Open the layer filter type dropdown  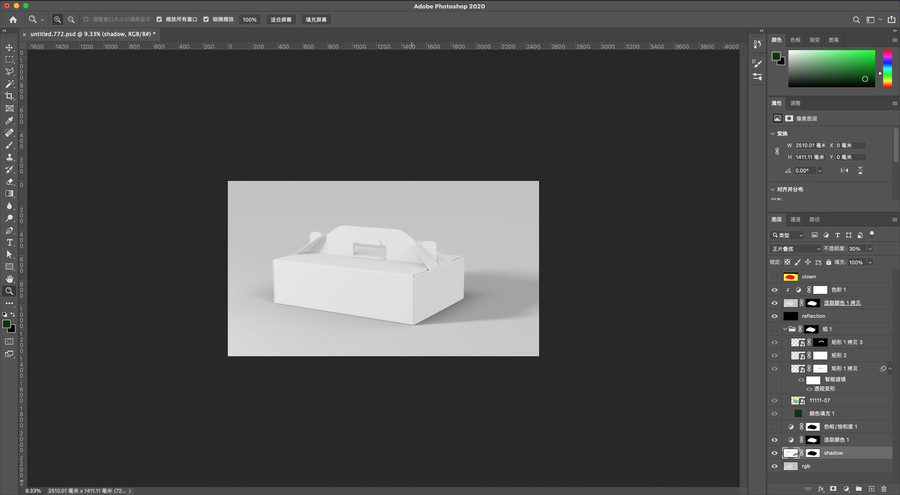point(788,235)
